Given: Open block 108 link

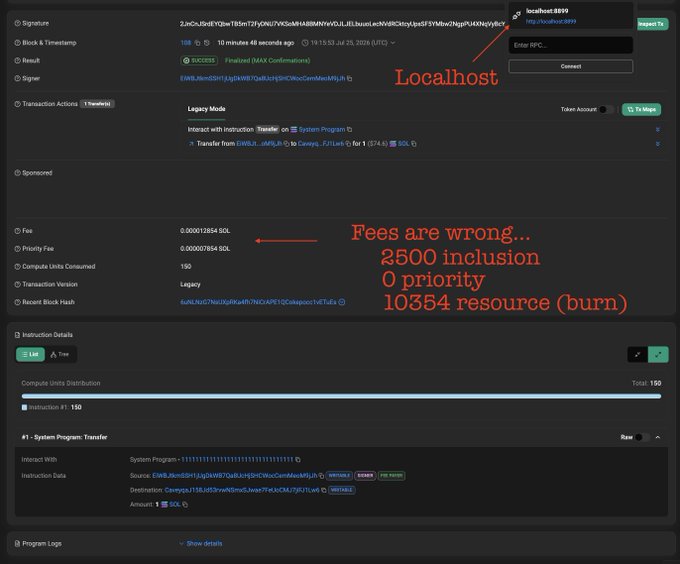Looking at the screenshot, I should (186, 43).
